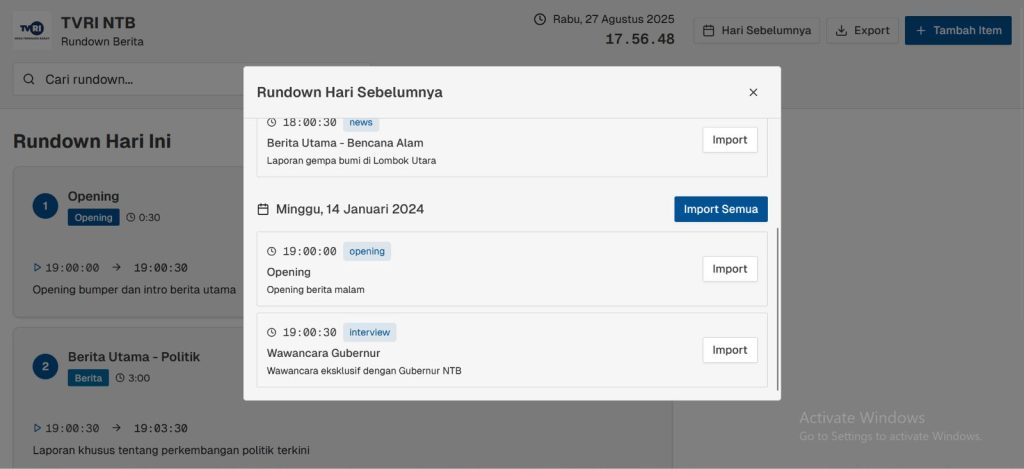This screenshot has width=1024, height=469.
Task: Click the TVRI logo in the header
Action: (x=32, y=30)
